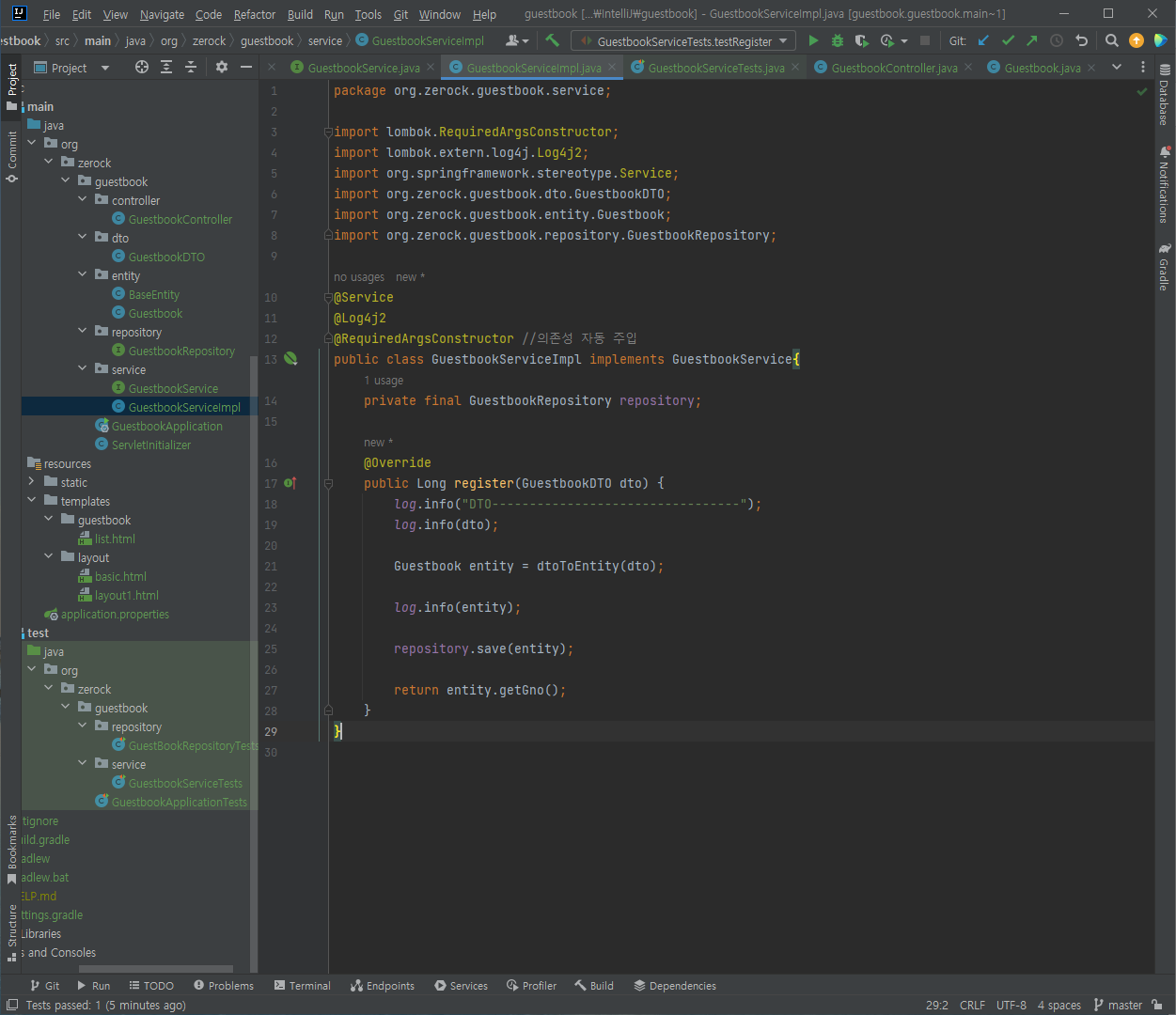Open the Refactor menu
Image resolution: width=1176 pixels, height=1015 pixels.
(x=255, y=14)
